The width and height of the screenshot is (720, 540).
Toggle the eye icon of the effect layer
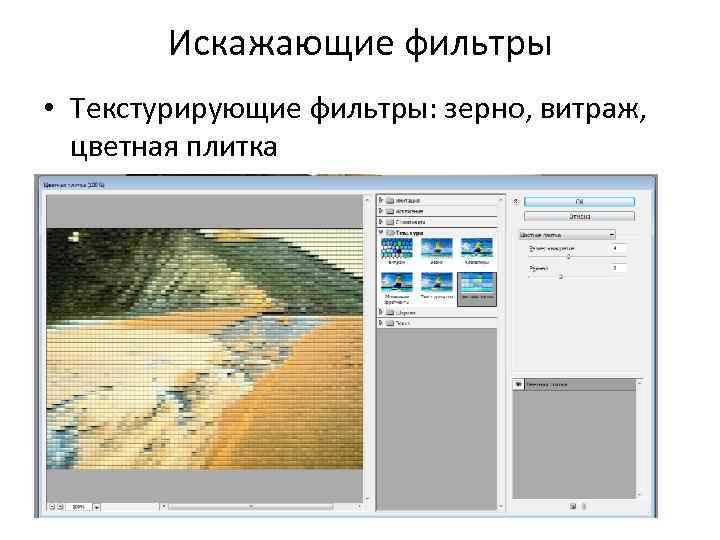click(x=518, y=384)
